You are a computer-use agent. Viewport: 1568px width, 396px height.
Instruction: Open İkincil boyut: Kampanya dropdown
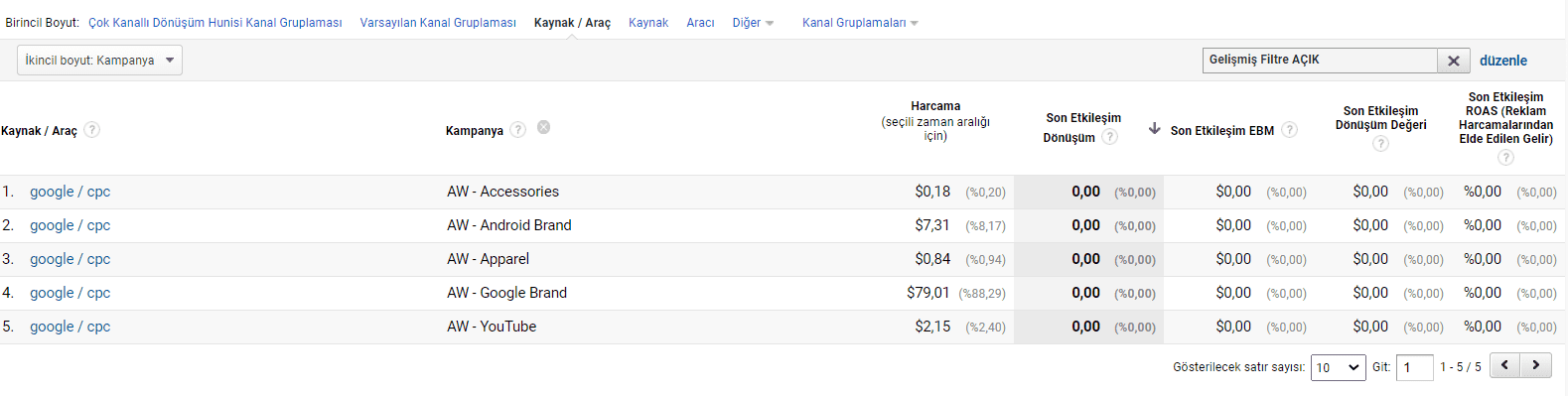click(x=99, y=61)
